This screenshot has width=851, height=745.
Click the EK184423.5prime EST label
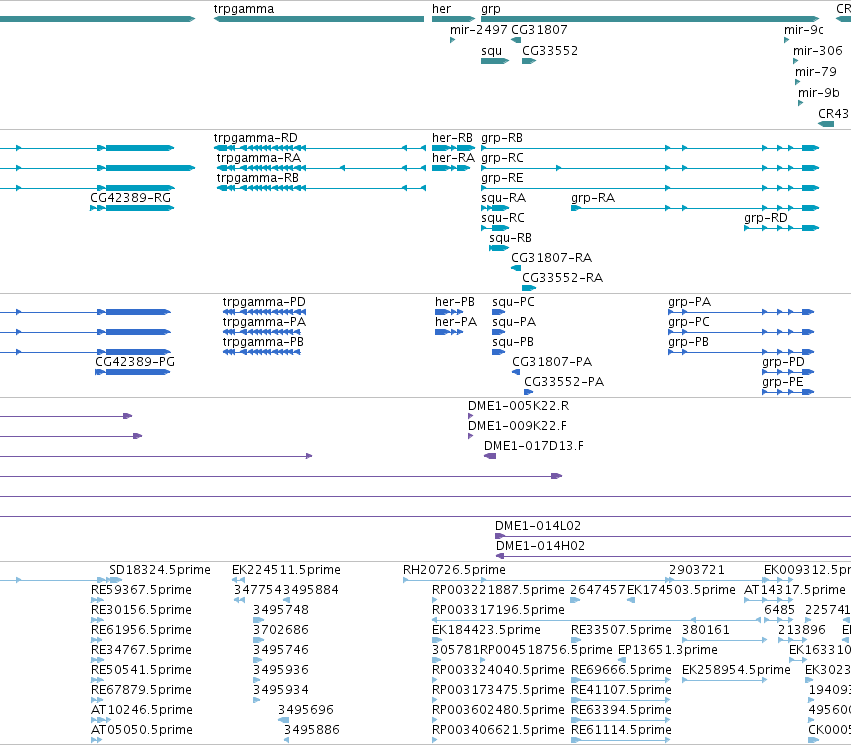pyautogui.click(x=486, y=631)
